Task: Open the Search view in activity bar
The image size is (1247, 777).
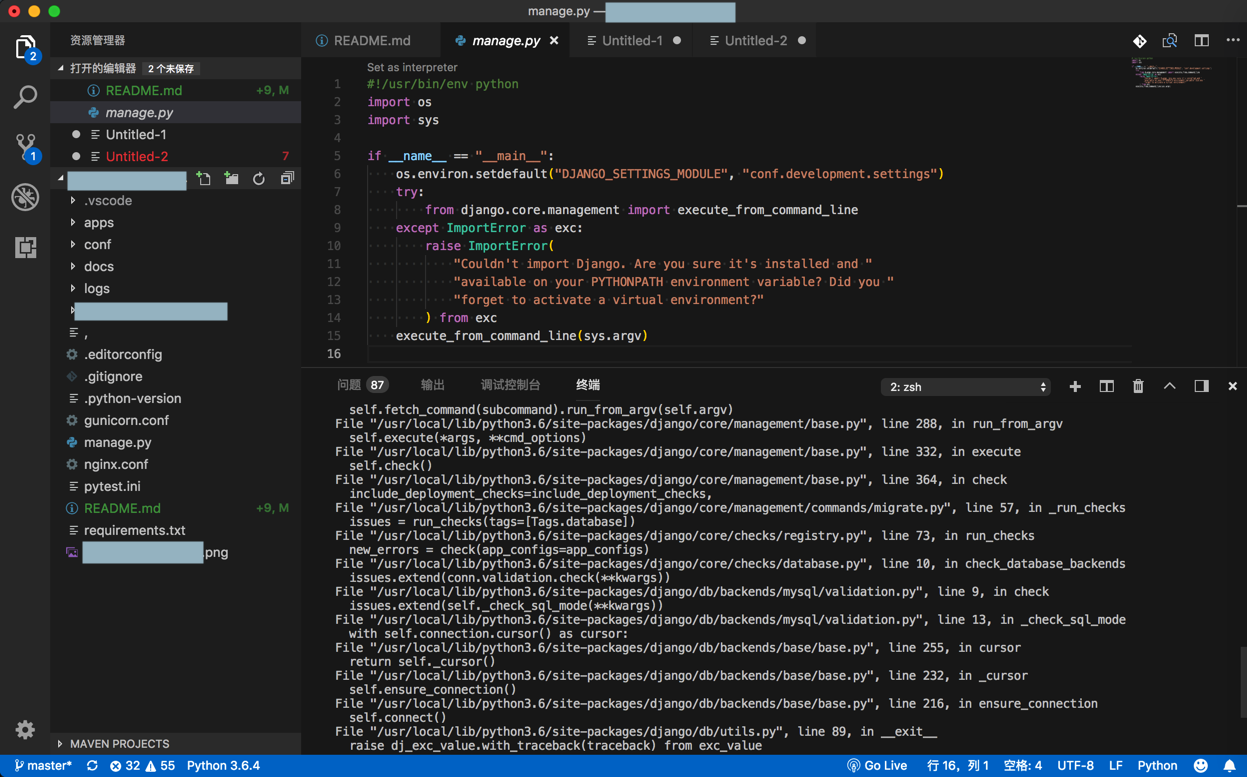Action: (25, 97)
